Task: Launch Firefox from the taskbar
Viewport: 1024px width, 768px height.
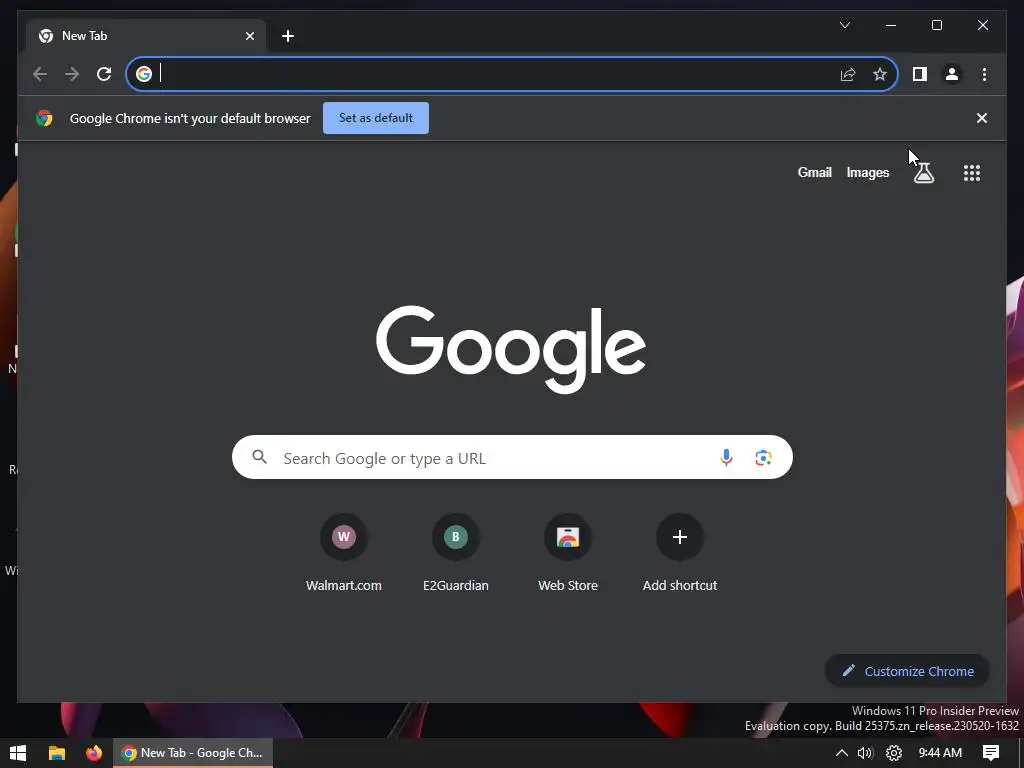Action: (94, 753)
